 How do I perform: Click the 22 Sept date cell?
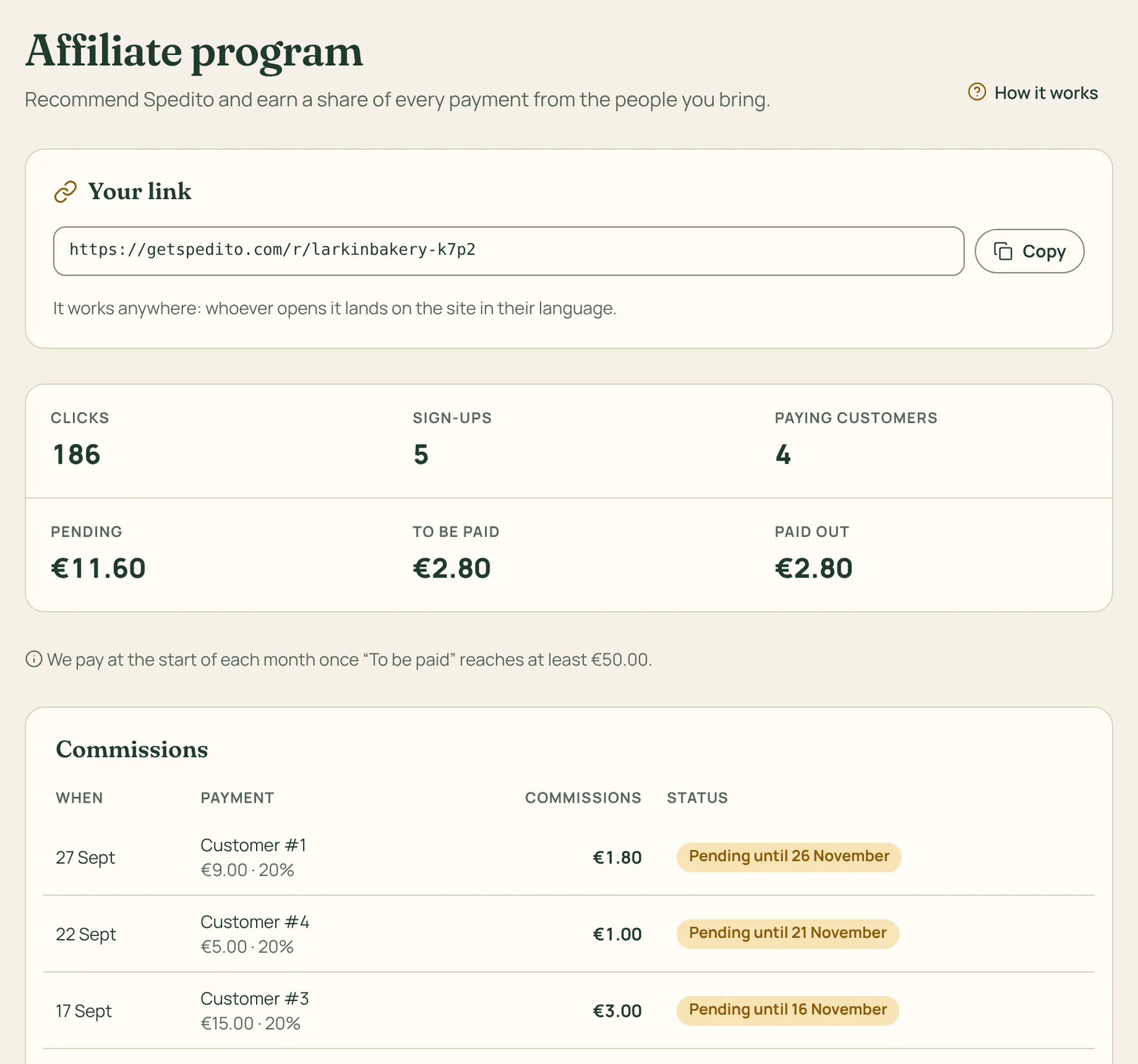[x=86, y=934]
